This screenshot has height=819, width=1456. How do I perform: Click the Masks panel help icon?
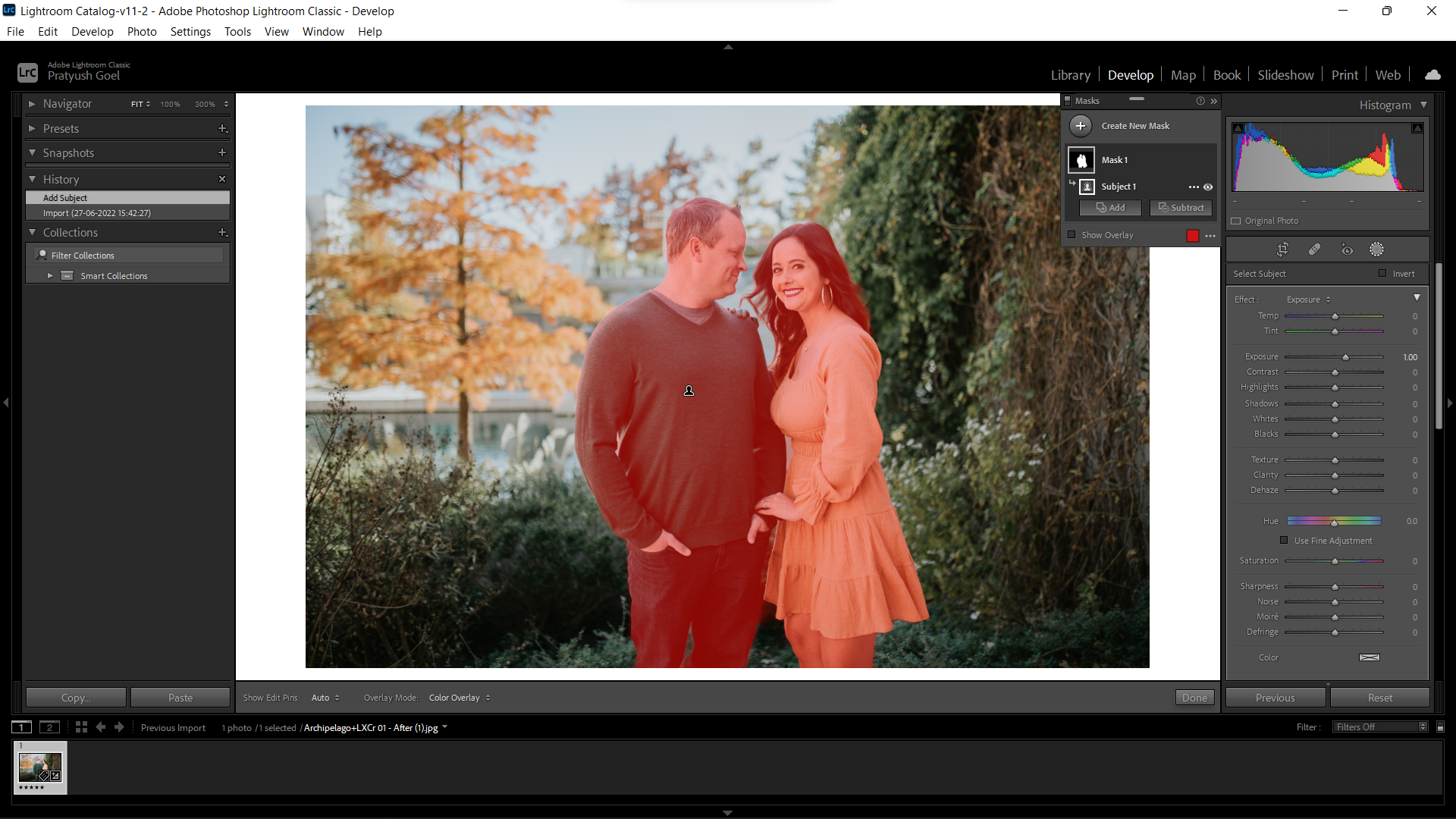1200,100
